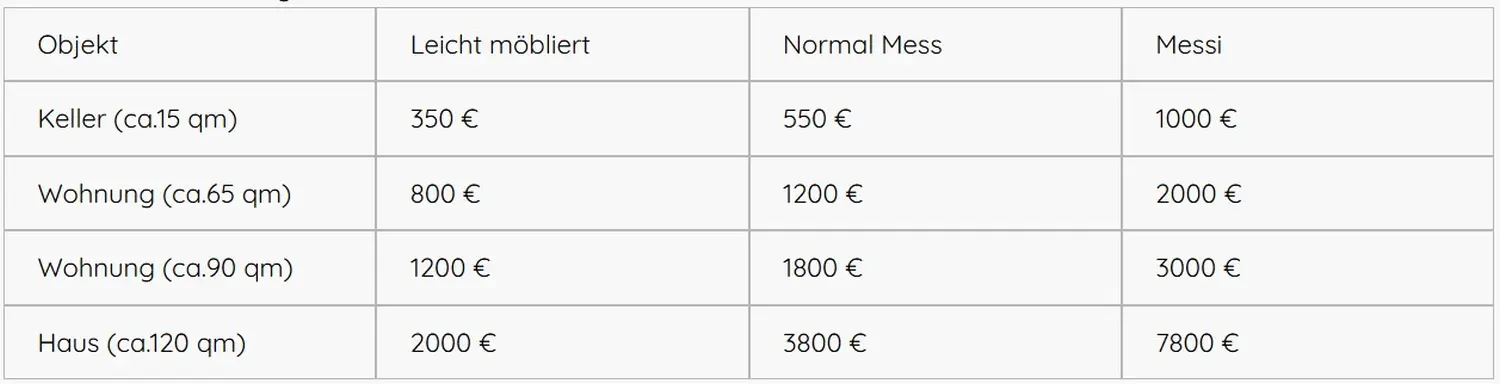This screenshot has height=384, width=1500.
Task: Click the 3800 € price cell
Action: [x=935, y=343]
